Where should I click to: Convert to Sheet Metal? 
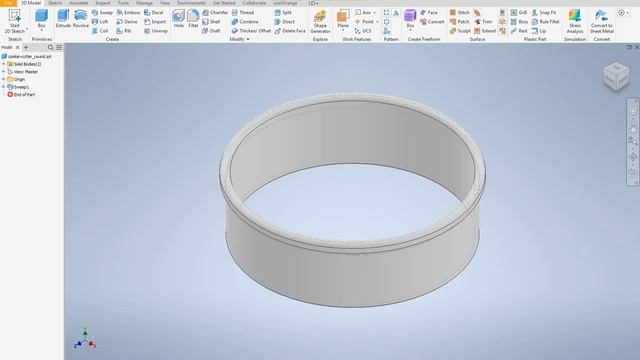602,22
